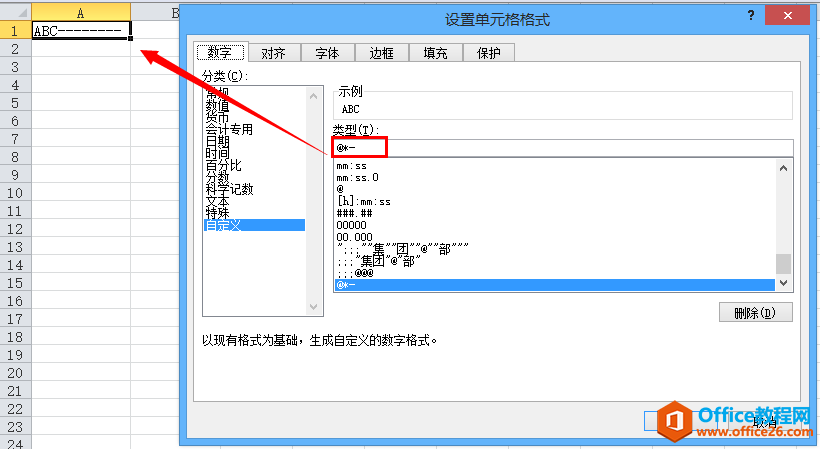Select the 保护 tab
Viewport: 820px width, 449px height.
(489, 53)
